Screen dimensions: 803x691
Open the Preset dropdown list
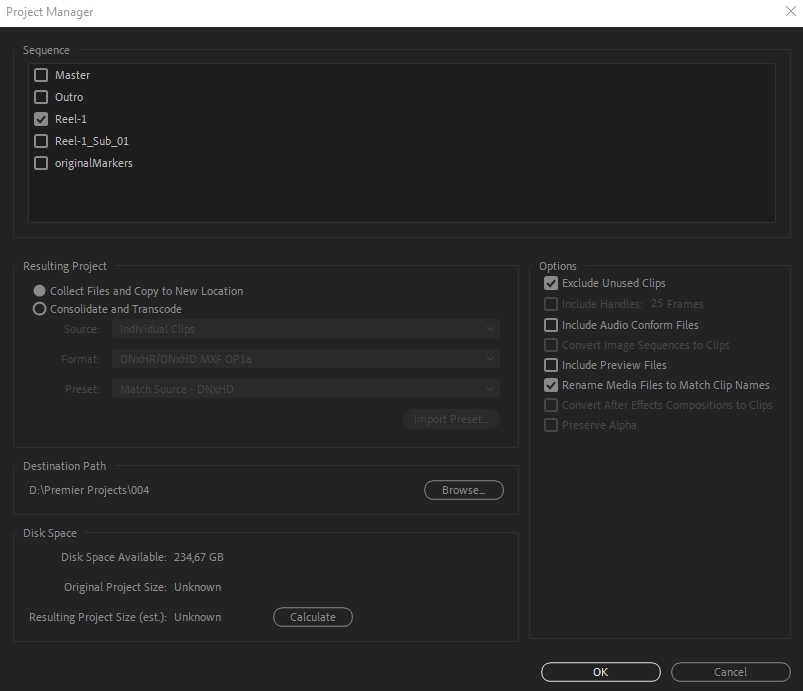pyautogui.click(x=307, y=389)
